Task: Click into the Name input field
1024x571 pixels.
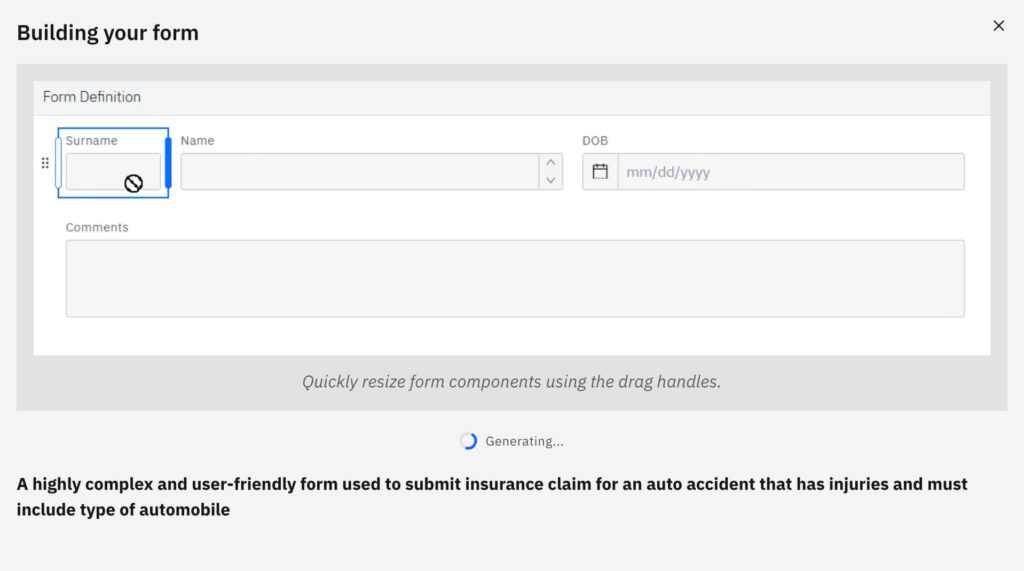Action: click(360, 172)
